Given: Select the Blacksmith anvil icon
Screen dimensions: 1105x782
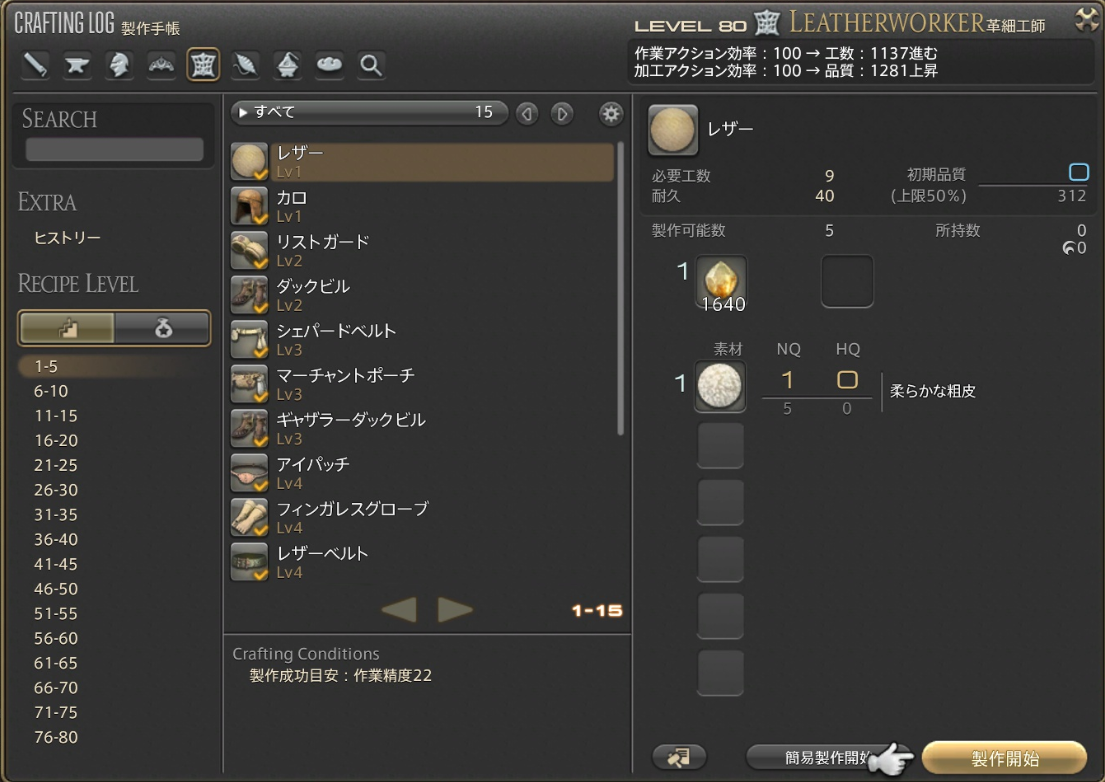Looking at the screenshot, I should 77,65.
